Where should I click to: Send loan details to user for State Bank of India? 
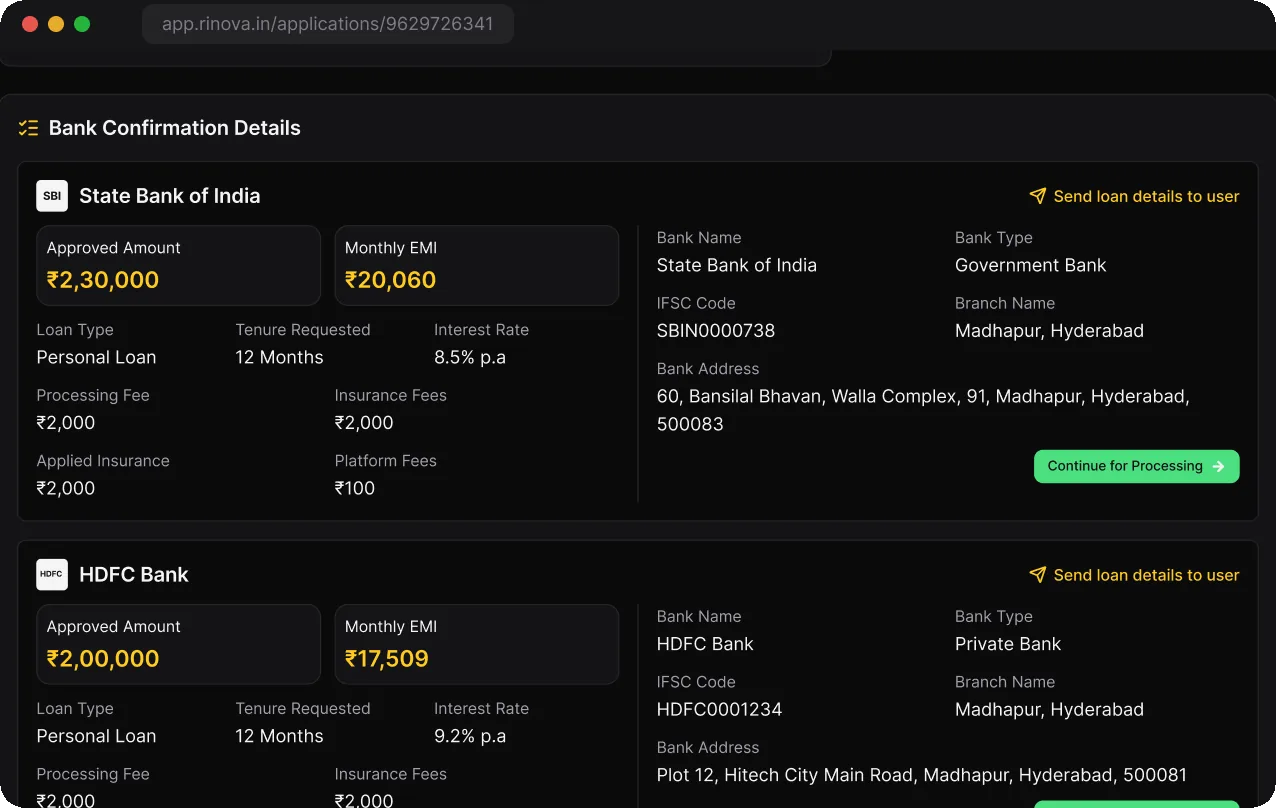[1134, 196]
